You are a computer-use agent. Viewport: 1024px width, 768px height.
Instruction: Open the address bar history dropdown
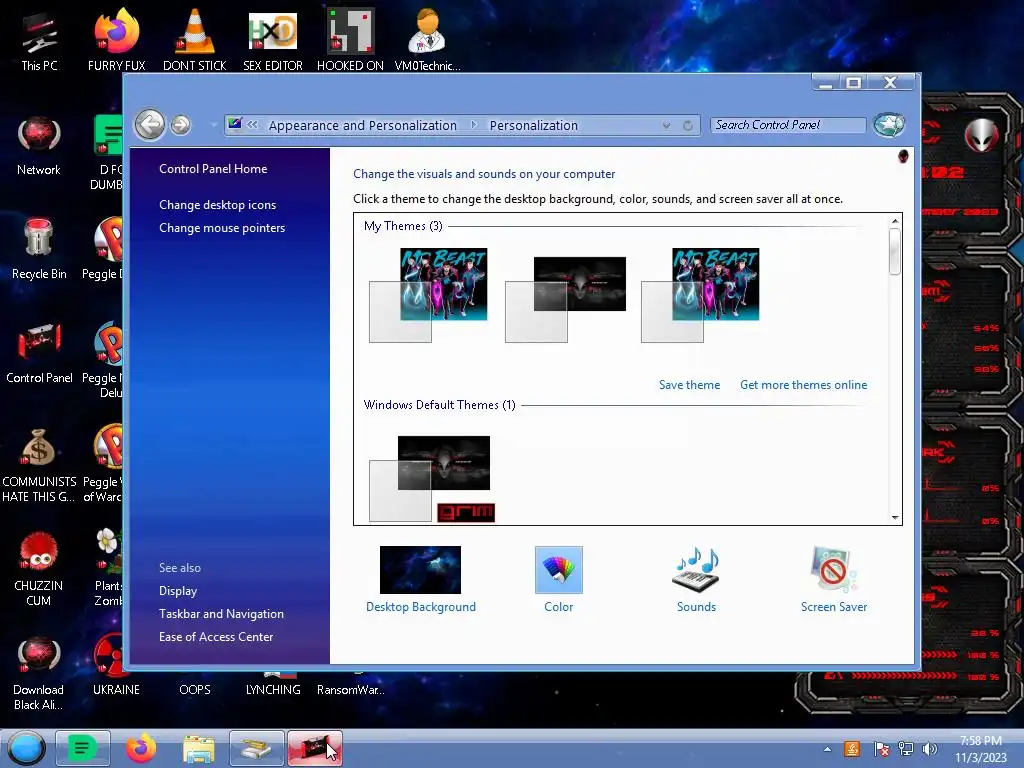(x=666, y=125)
